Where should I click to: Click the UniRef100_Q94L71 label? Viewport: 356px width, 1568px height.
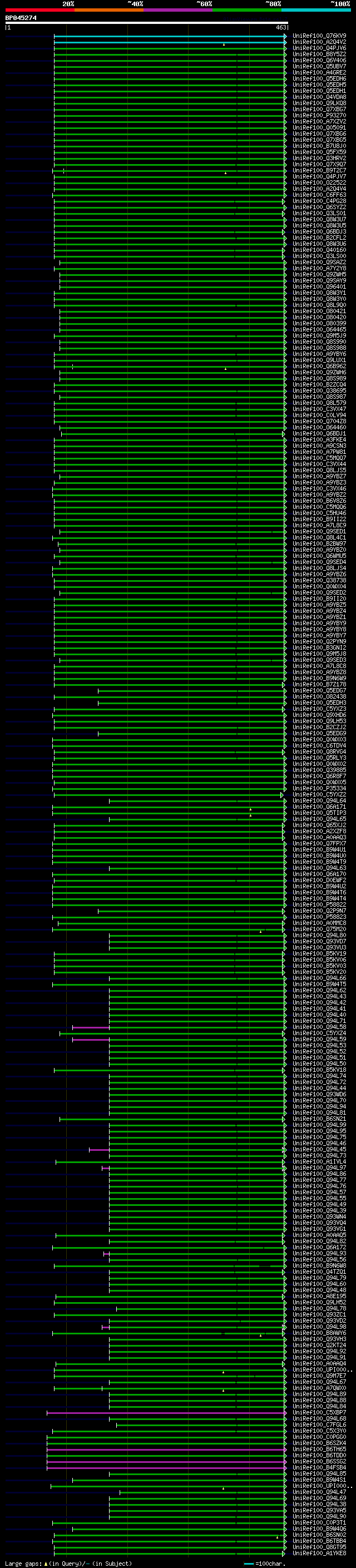click(319, 1021)
